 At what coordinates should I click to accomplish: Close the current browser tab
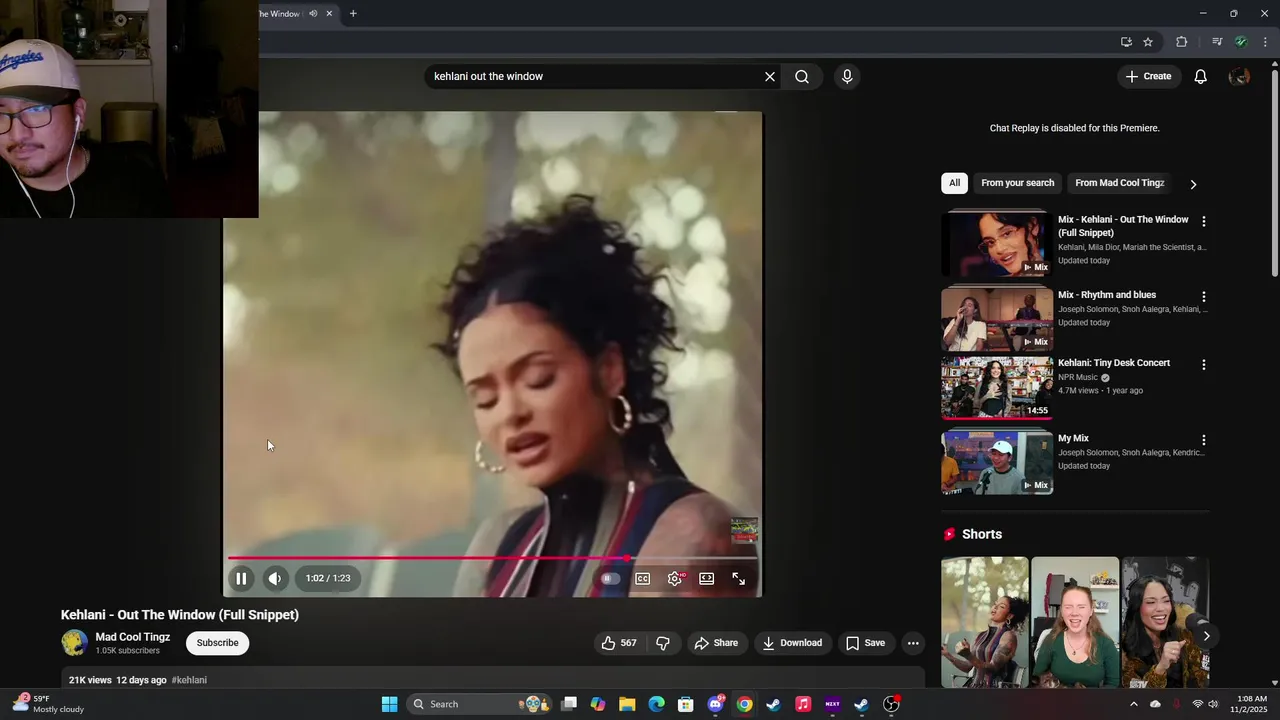coord(329,14)
